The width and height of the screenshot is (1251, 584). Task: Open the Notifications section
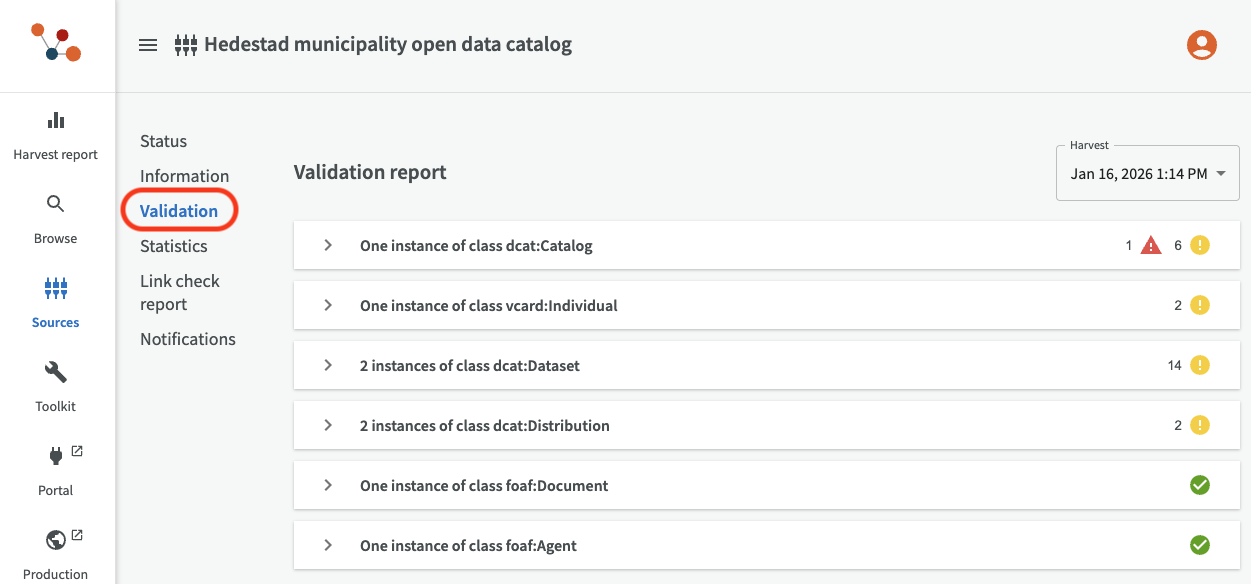188,339
